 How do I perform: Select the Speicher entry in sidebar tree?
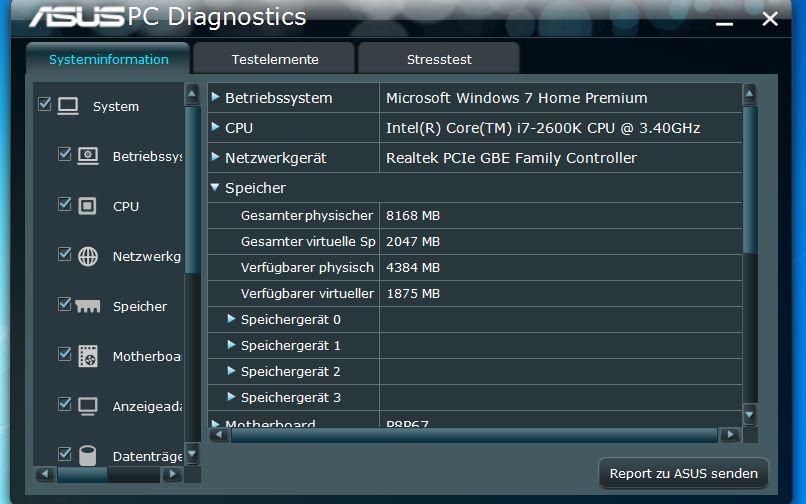[140, 307]
